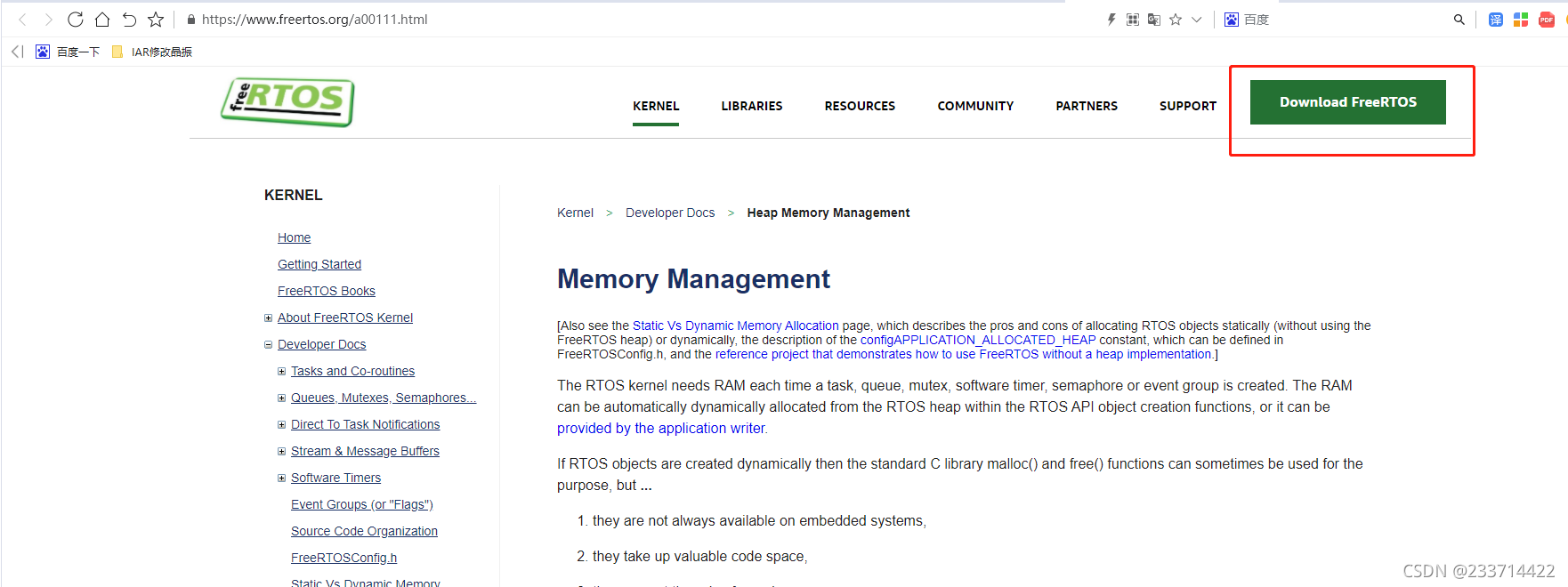Click the lightning bolt speed mode icon

click(1111, 20)
